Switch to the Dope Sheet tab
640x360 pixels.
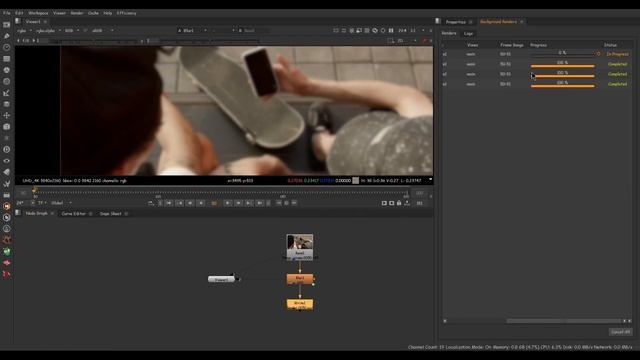[110, 213]
